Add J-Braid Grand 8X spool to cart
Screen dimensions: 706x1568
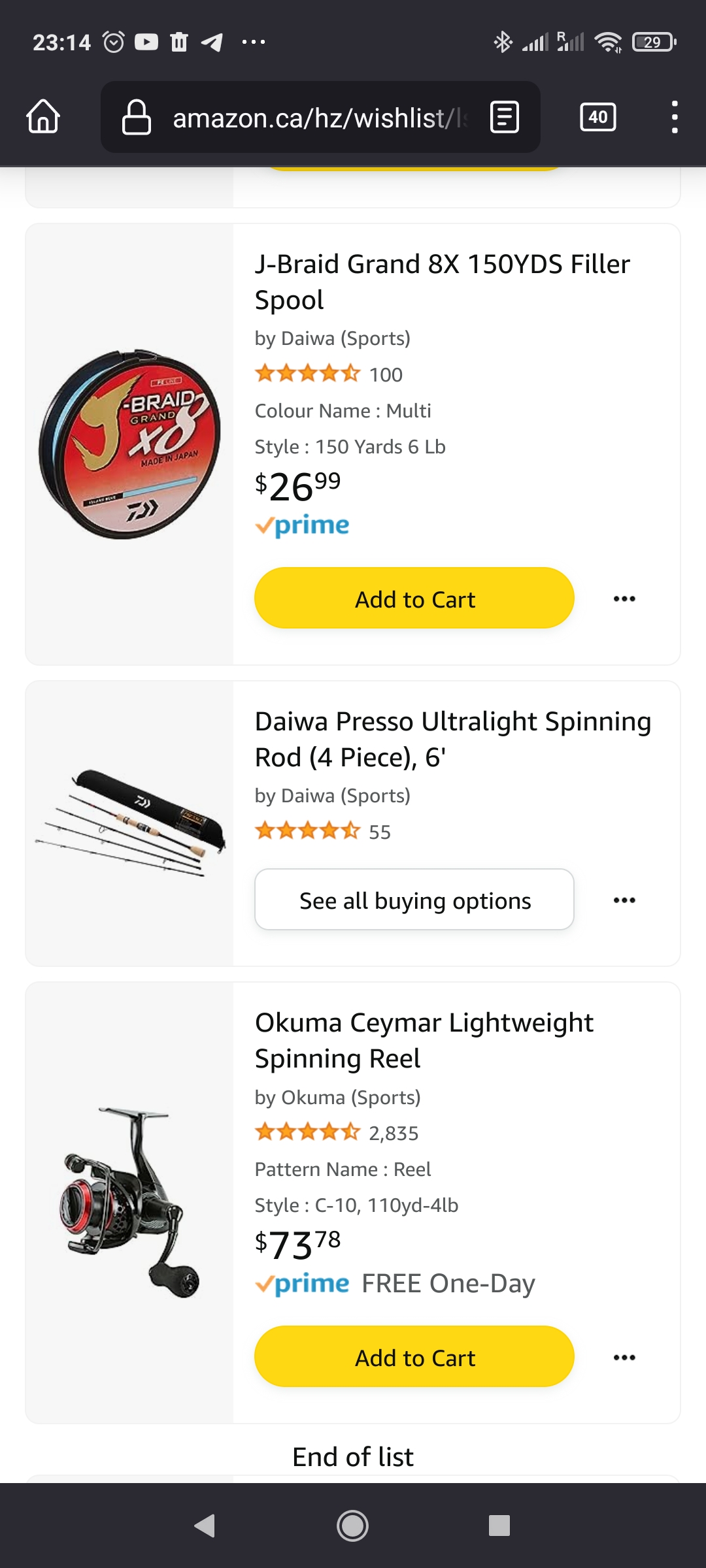point(414,598)
